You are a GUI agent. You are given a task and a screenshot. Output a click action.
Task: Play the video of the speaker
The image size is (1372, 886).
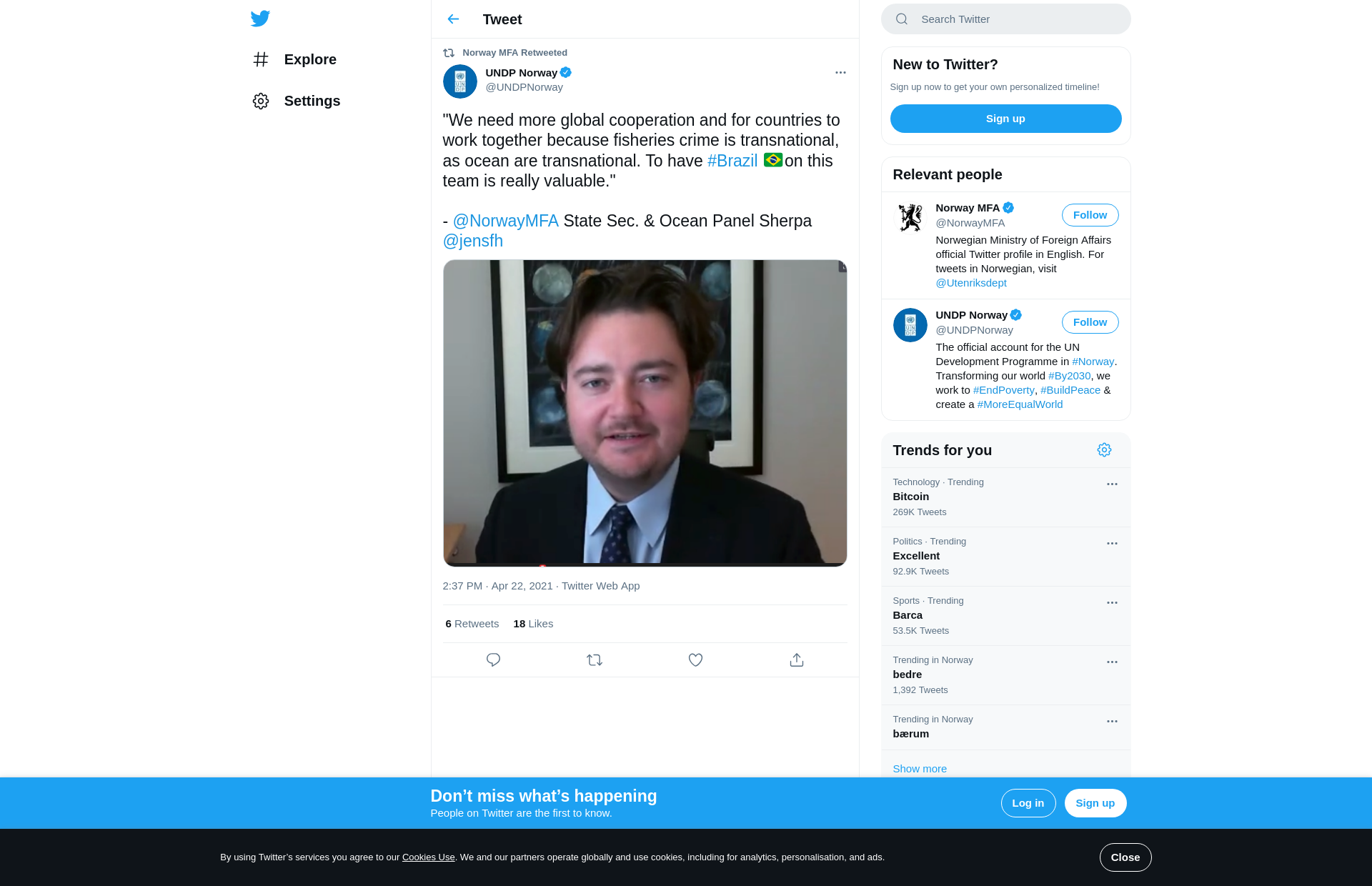coord(645,412)
